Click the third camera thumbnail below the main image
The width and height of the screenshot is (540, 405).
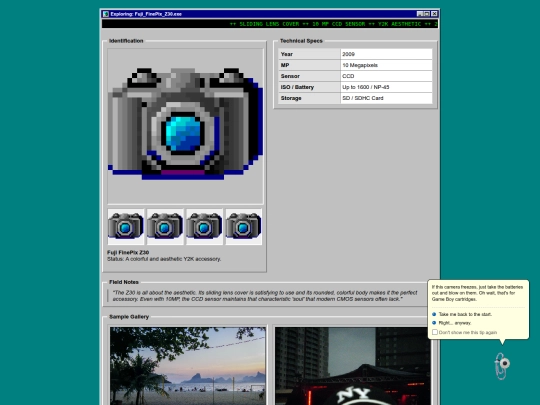(204, 227)
